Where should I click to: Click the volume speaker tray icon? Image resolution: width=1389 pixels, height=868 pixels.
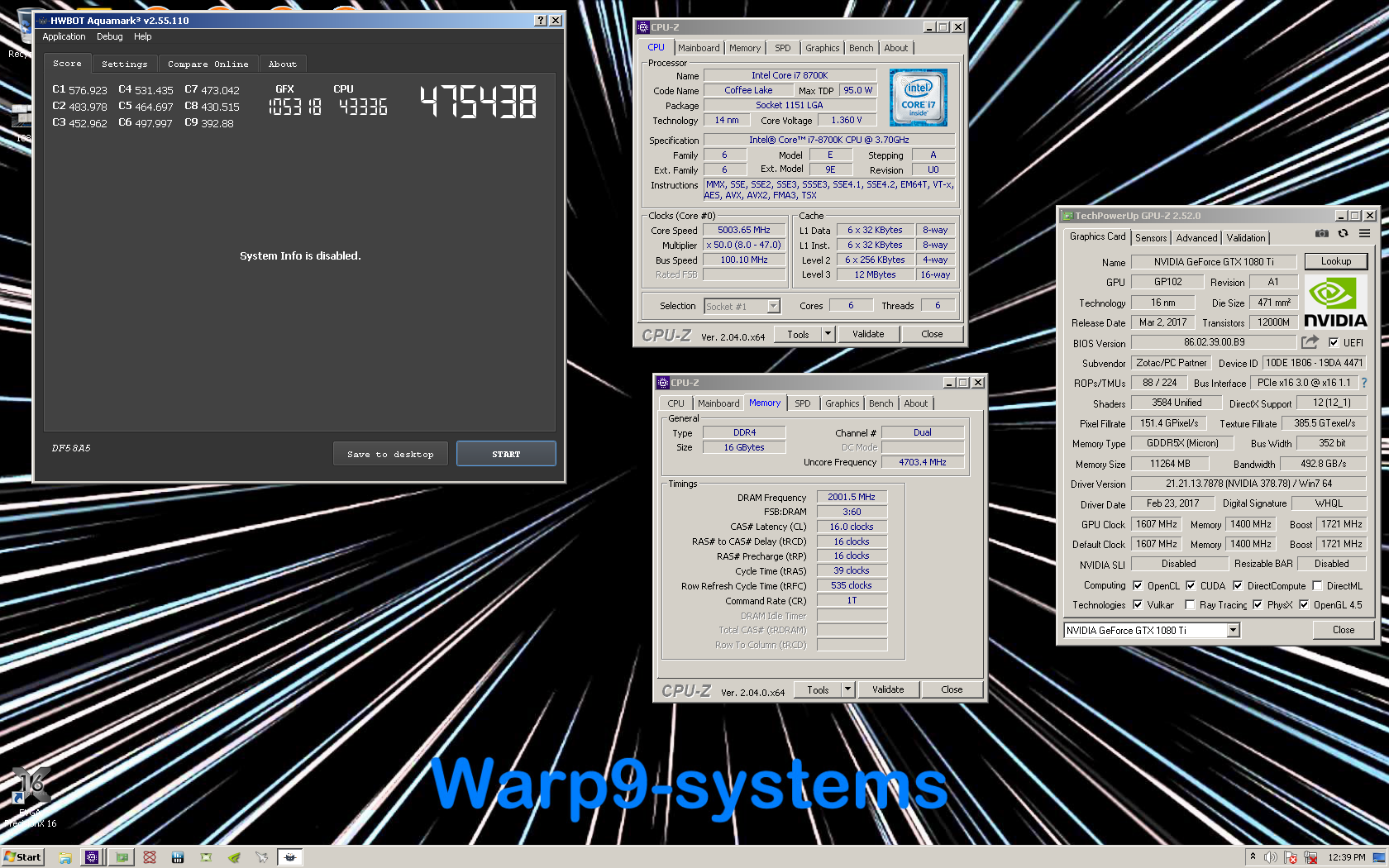click(x=1271, y=857)
